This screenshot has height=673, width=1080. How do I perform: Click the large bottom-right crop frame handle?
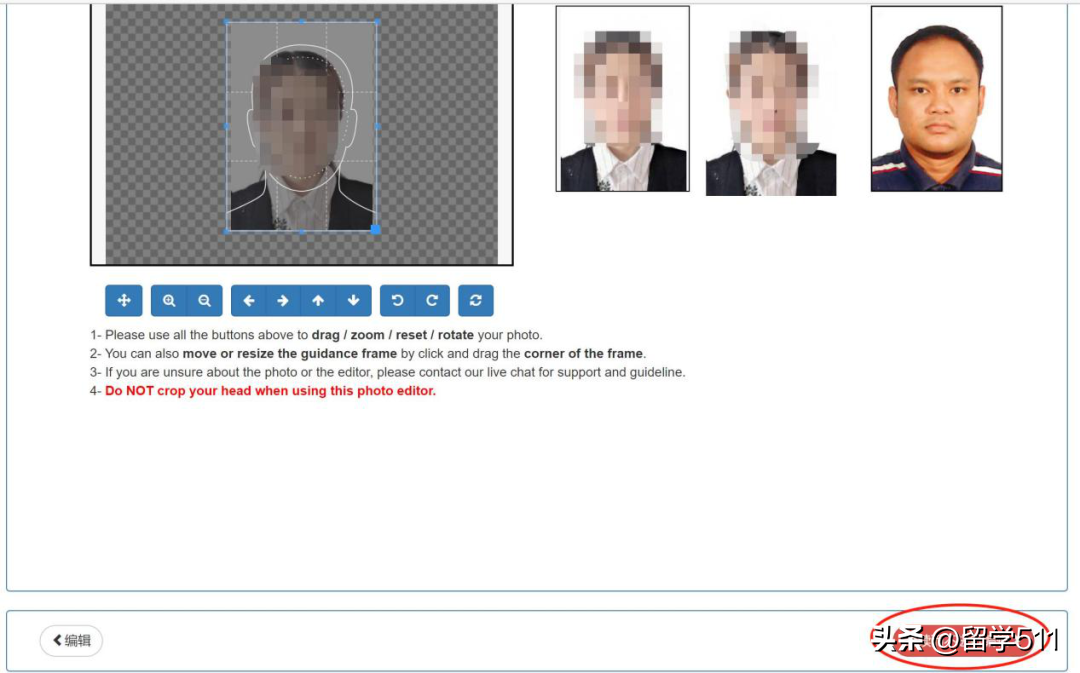pos(376,230)
